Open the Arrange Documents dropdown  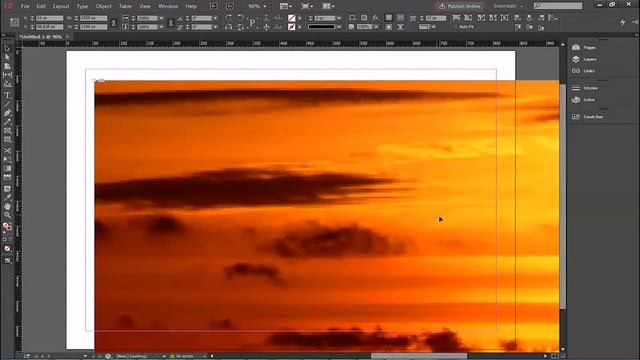pyautogui.click(x=328, y=6)
